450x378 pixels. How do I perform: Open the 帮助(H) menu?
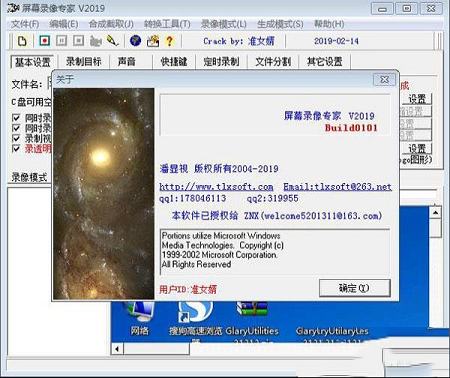tap(329, 24)
